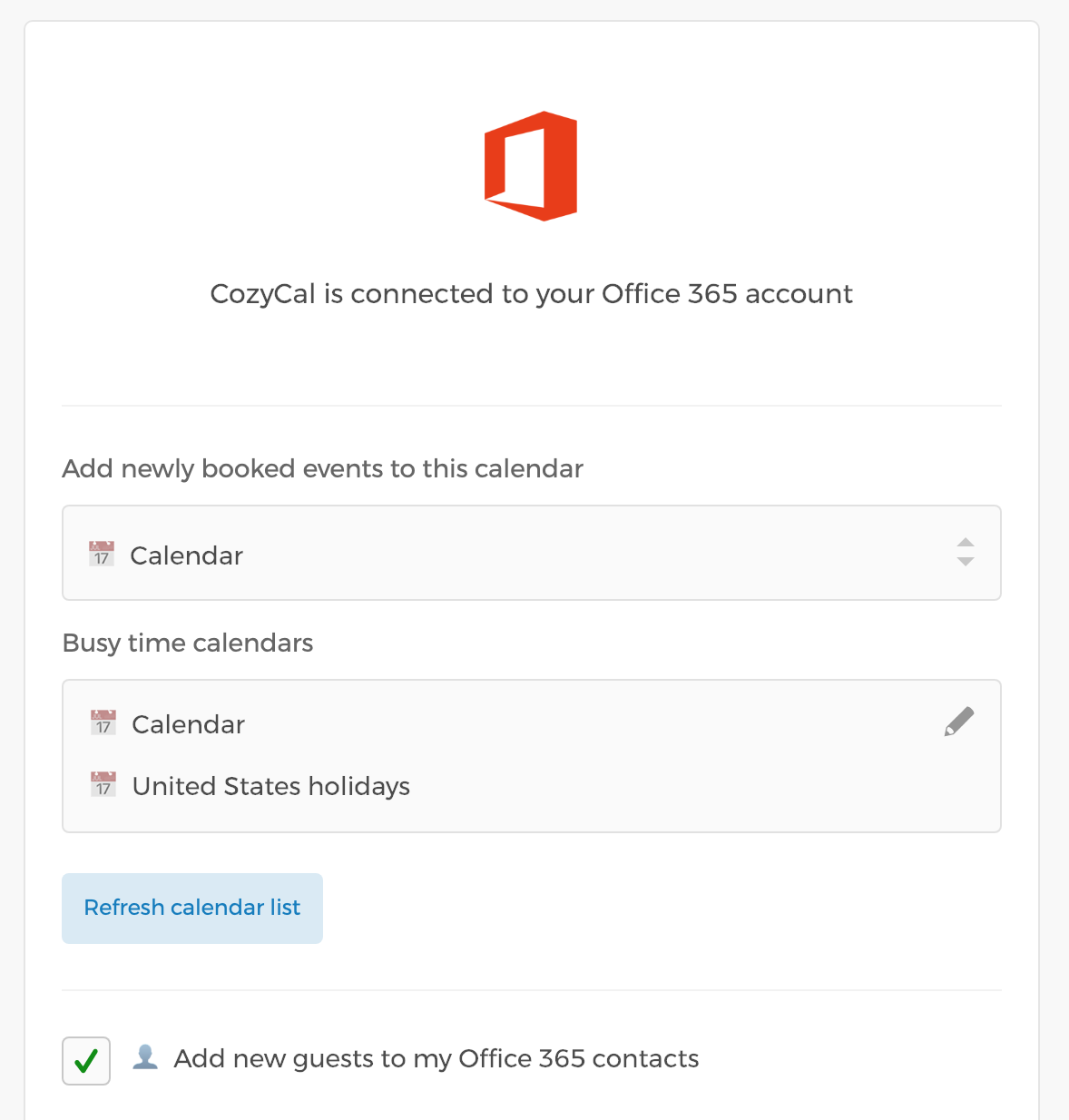Open the booked events calendar dropdown

point(531,553)
